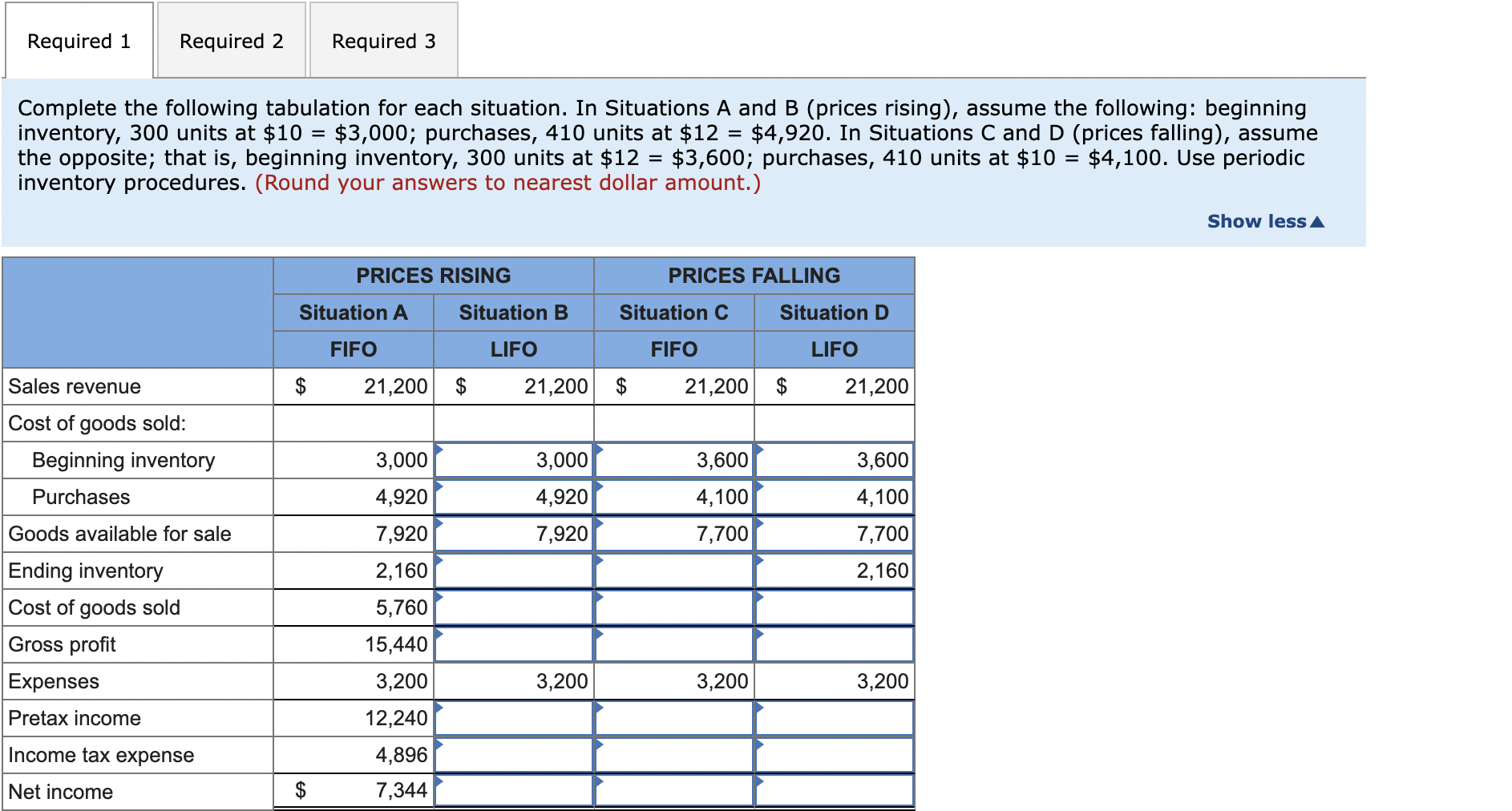Switch to the Required 2 tab
This screenshot has width=1512, height=811.
click(x=231, y=40)
